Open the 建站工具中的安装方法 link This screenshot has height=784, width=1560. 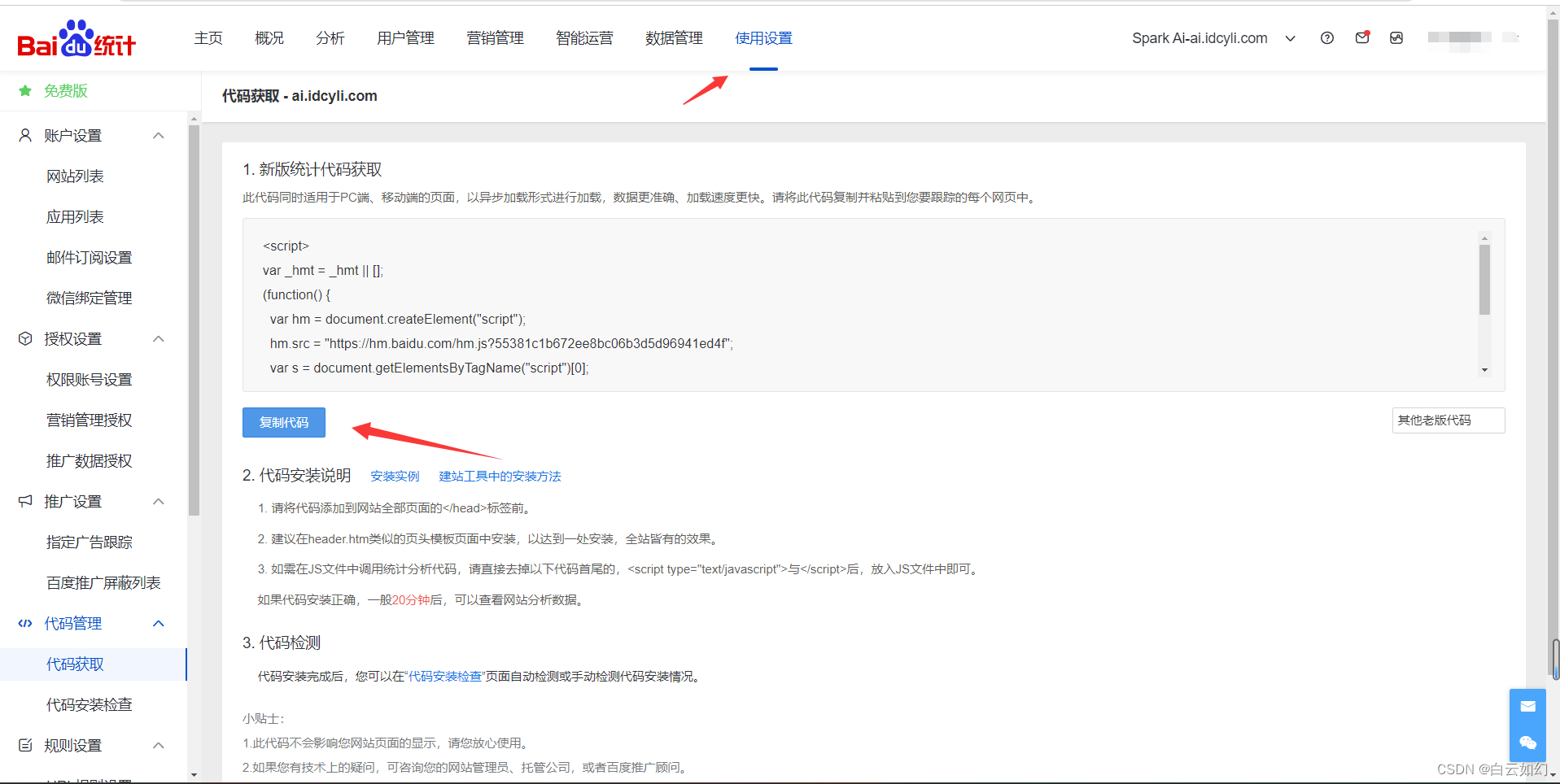500,477
